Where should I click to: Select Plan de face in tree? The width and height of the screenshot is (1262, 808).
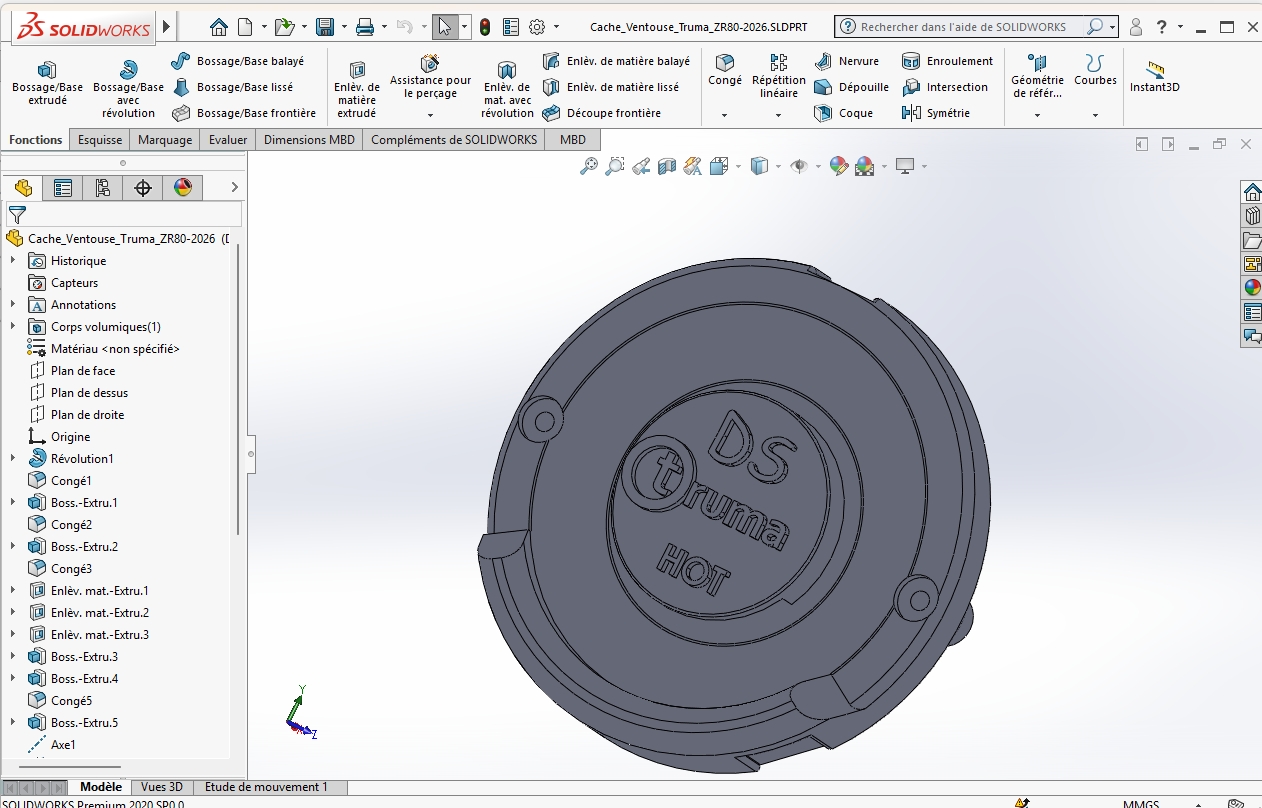click(x=83, y=371)
